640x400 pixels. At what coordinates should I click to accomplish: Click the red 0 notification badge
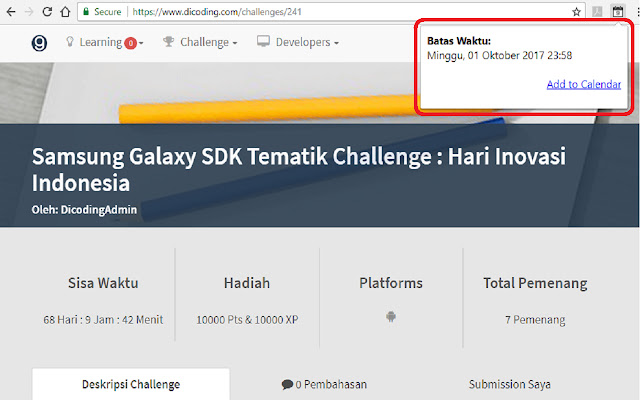[x=130, y=43]
